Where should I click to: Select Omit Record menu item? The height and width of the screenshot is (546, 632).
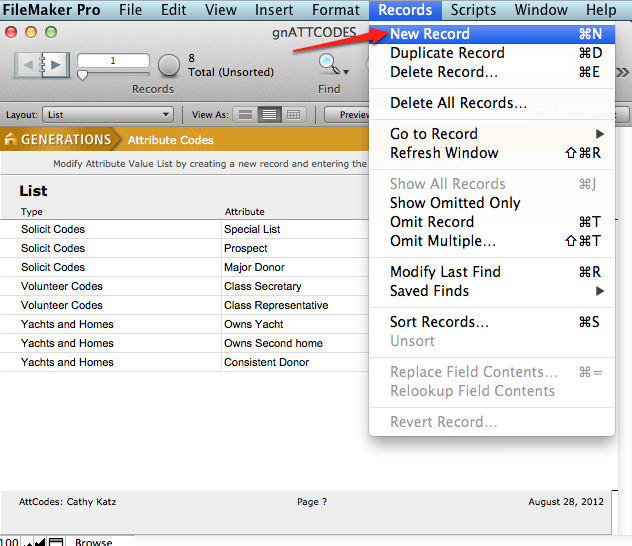pyautogui.click(x=492, y=222)
